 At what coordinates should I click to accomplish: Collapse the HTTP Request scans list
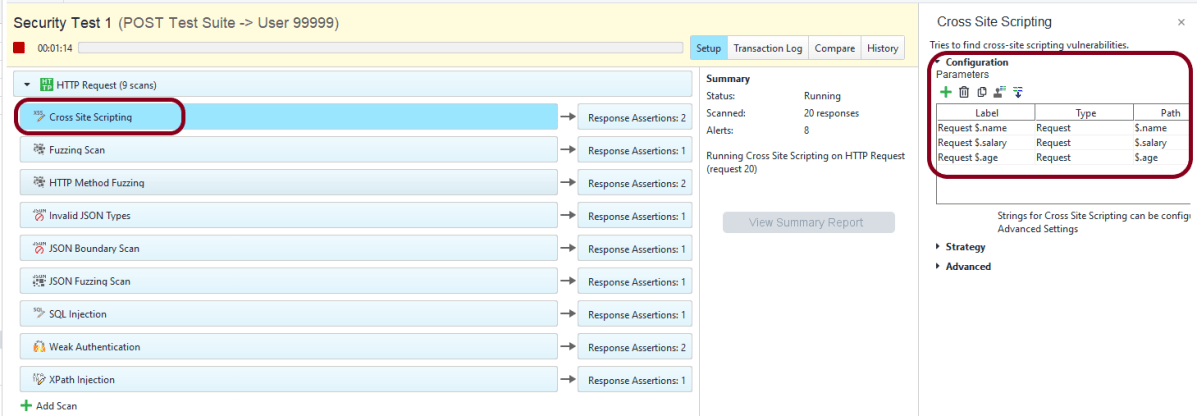pos(27,85)
